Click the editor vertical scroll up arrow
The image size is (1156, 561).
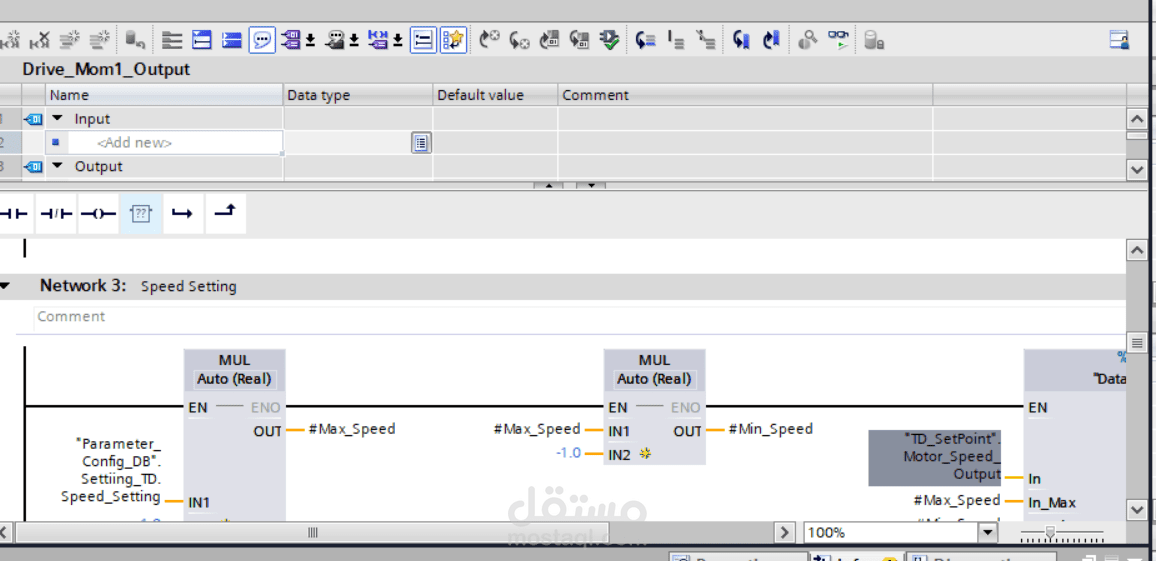coord(1136,251)
